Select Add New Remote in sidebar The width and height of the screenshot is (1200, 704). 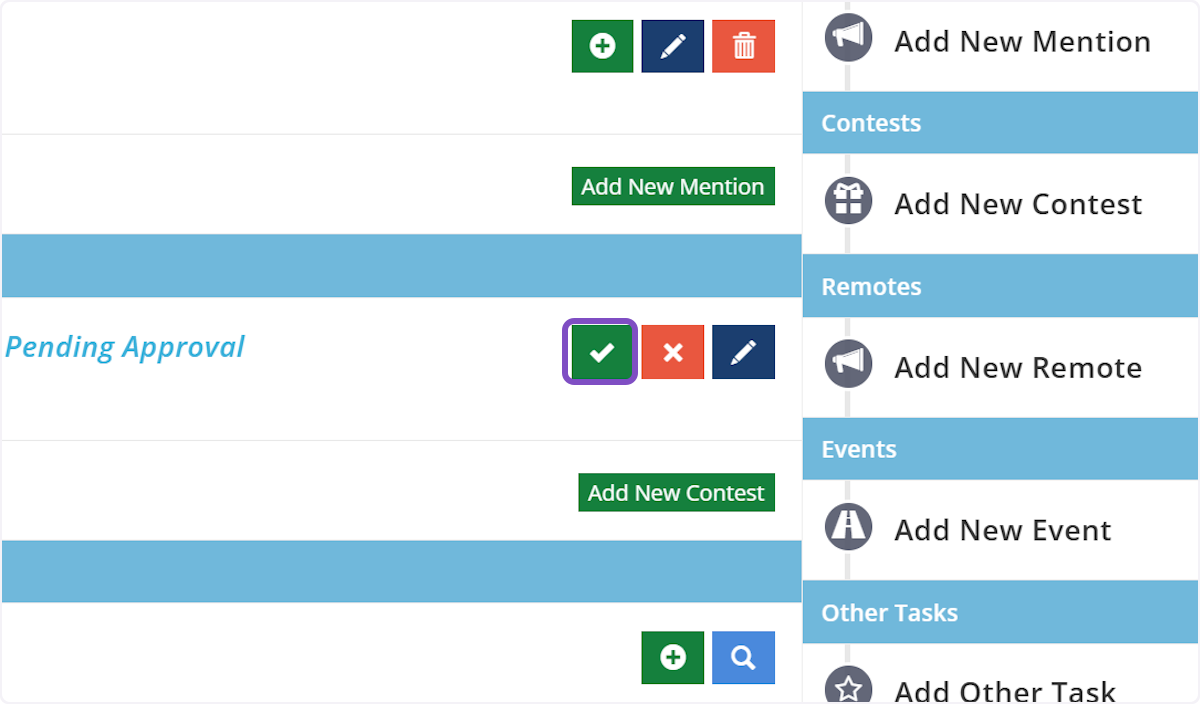coord(1018,368)
